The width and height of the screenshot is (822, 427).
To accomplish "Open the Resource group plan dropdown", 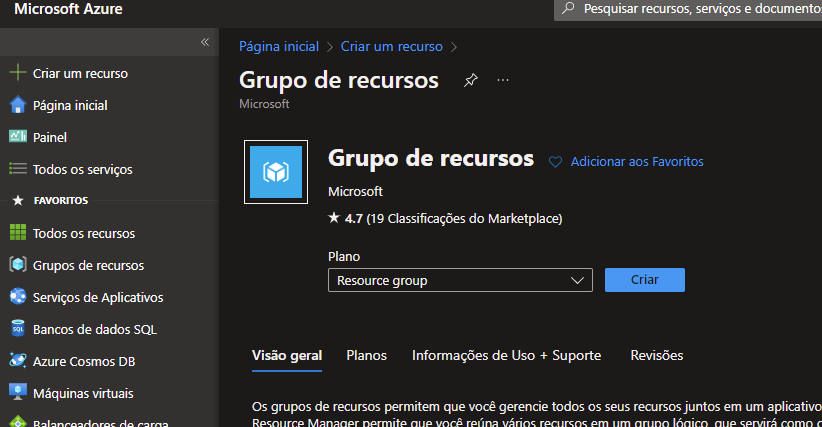I will pos(460,280).
